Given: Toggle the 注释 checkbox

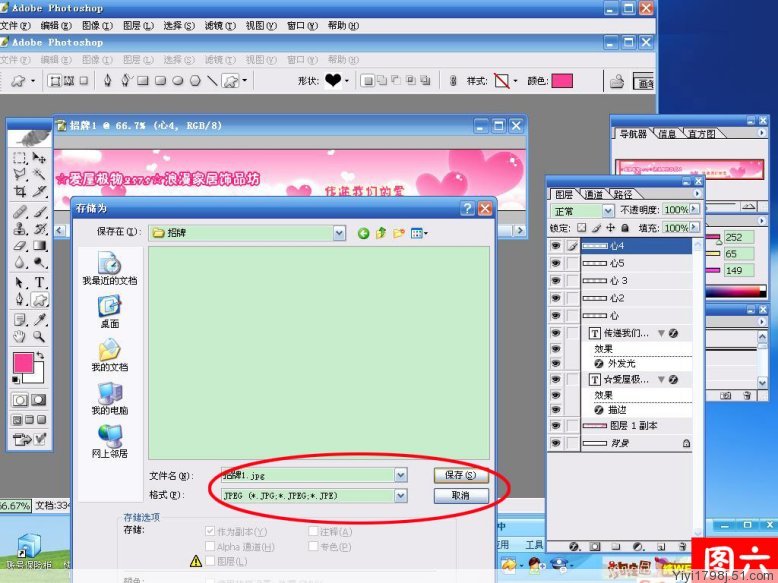Looking at the screenshot, I should pyautogui.click(x=313, y=531).
